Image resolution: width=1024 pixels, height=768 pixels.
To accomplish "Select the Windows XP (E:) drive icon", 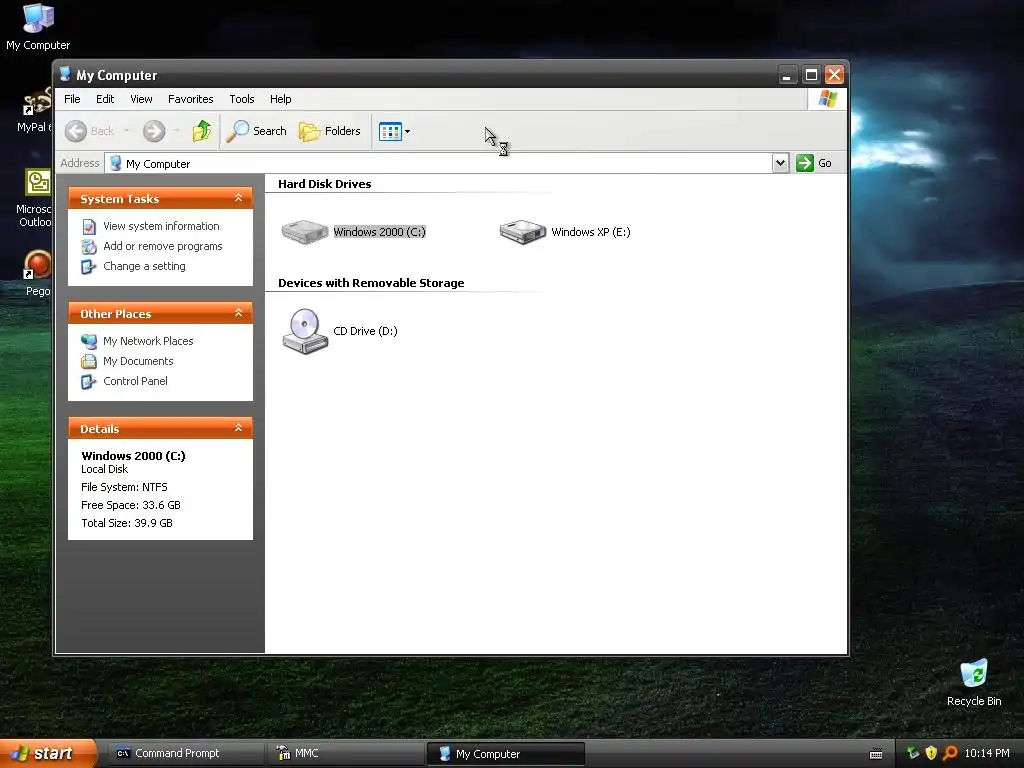I will (x=522, y=232).
